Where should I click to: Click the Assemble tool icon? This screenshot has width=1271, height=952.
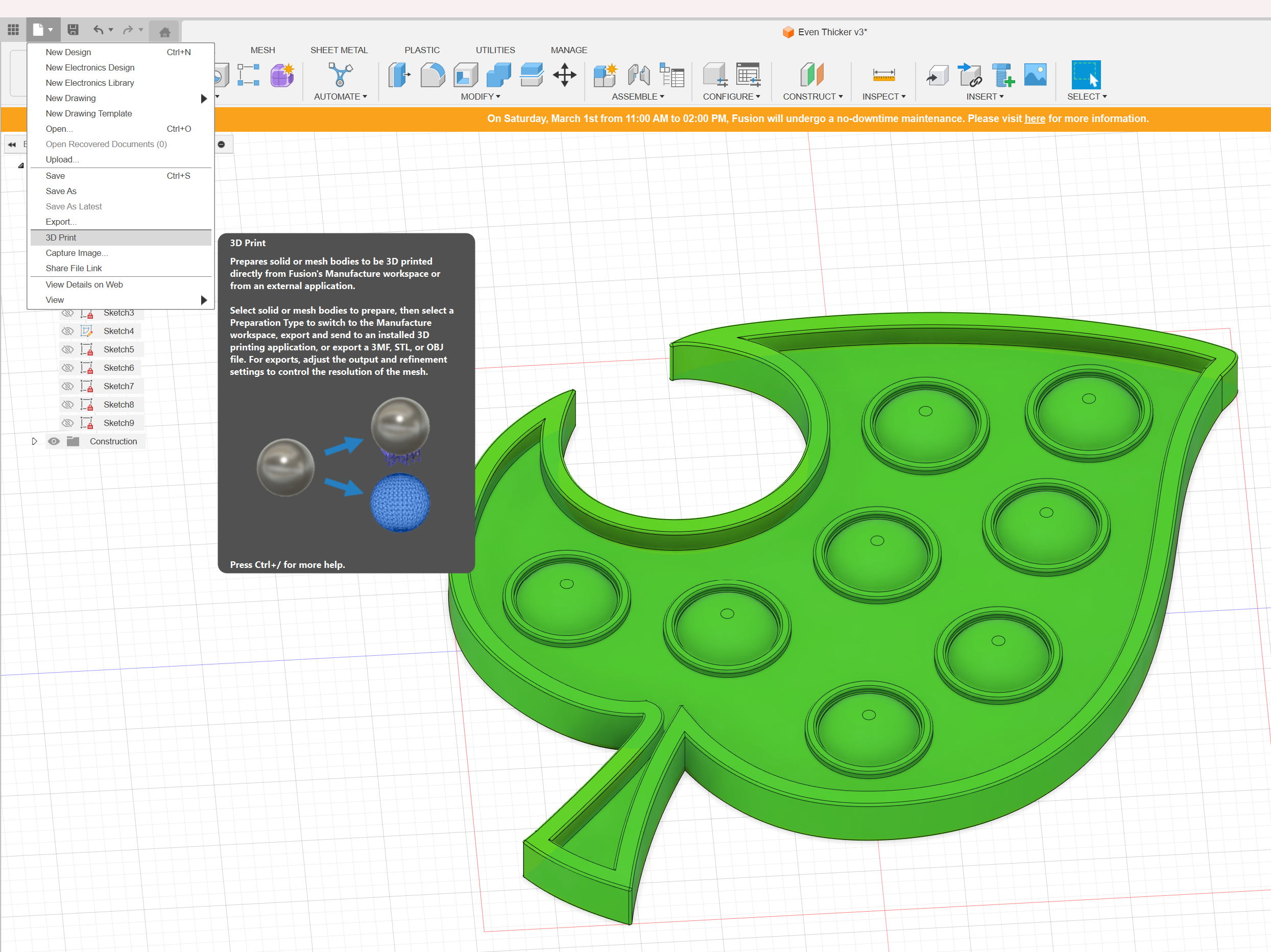605,75
